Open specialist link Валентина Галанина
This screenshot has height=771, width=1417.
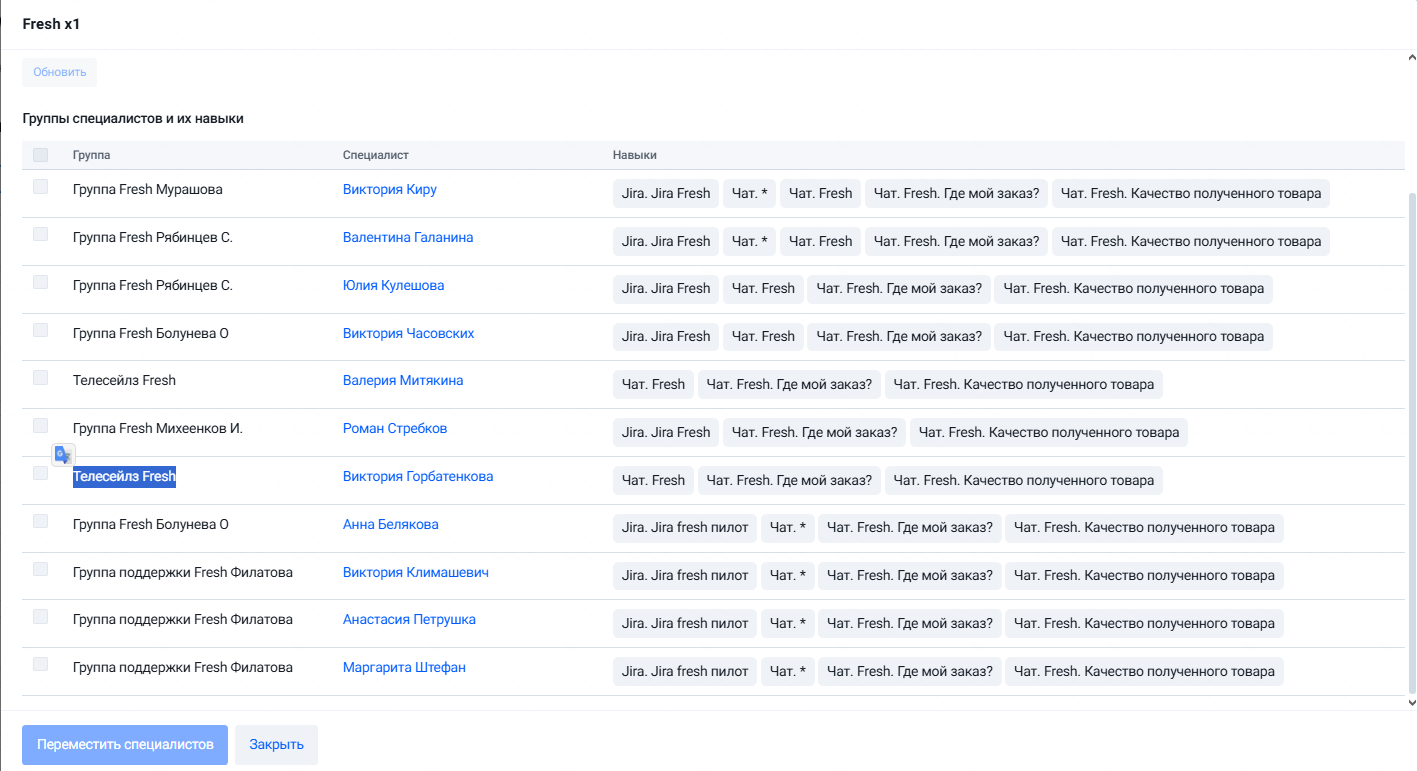click(408, 237)
